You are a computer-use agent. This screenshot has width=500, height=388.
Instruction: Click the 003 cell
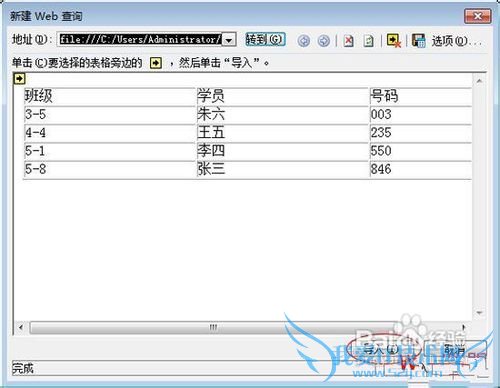(421, 115)
